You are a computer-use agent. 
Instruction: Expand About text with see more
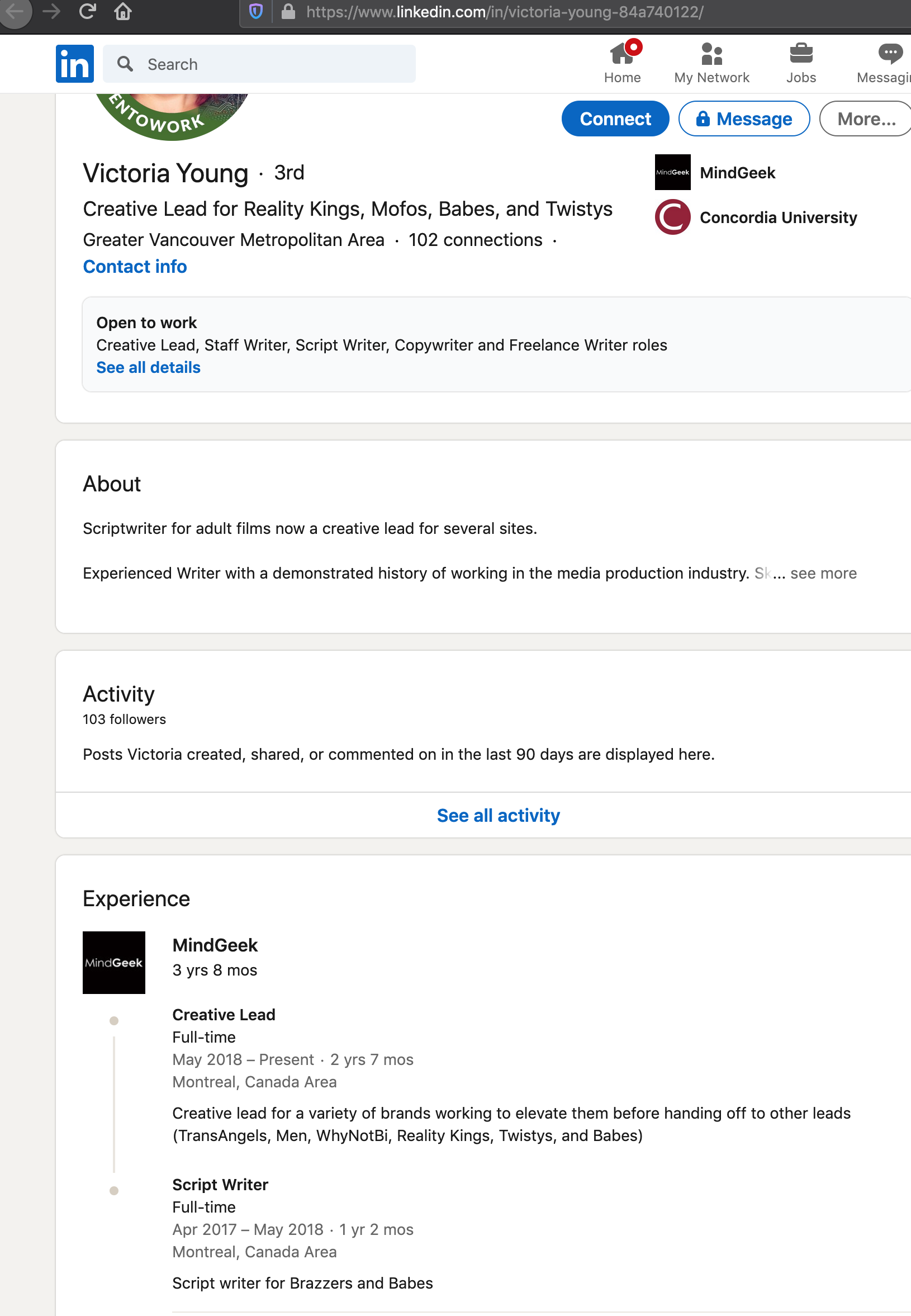tap(823, 572)
